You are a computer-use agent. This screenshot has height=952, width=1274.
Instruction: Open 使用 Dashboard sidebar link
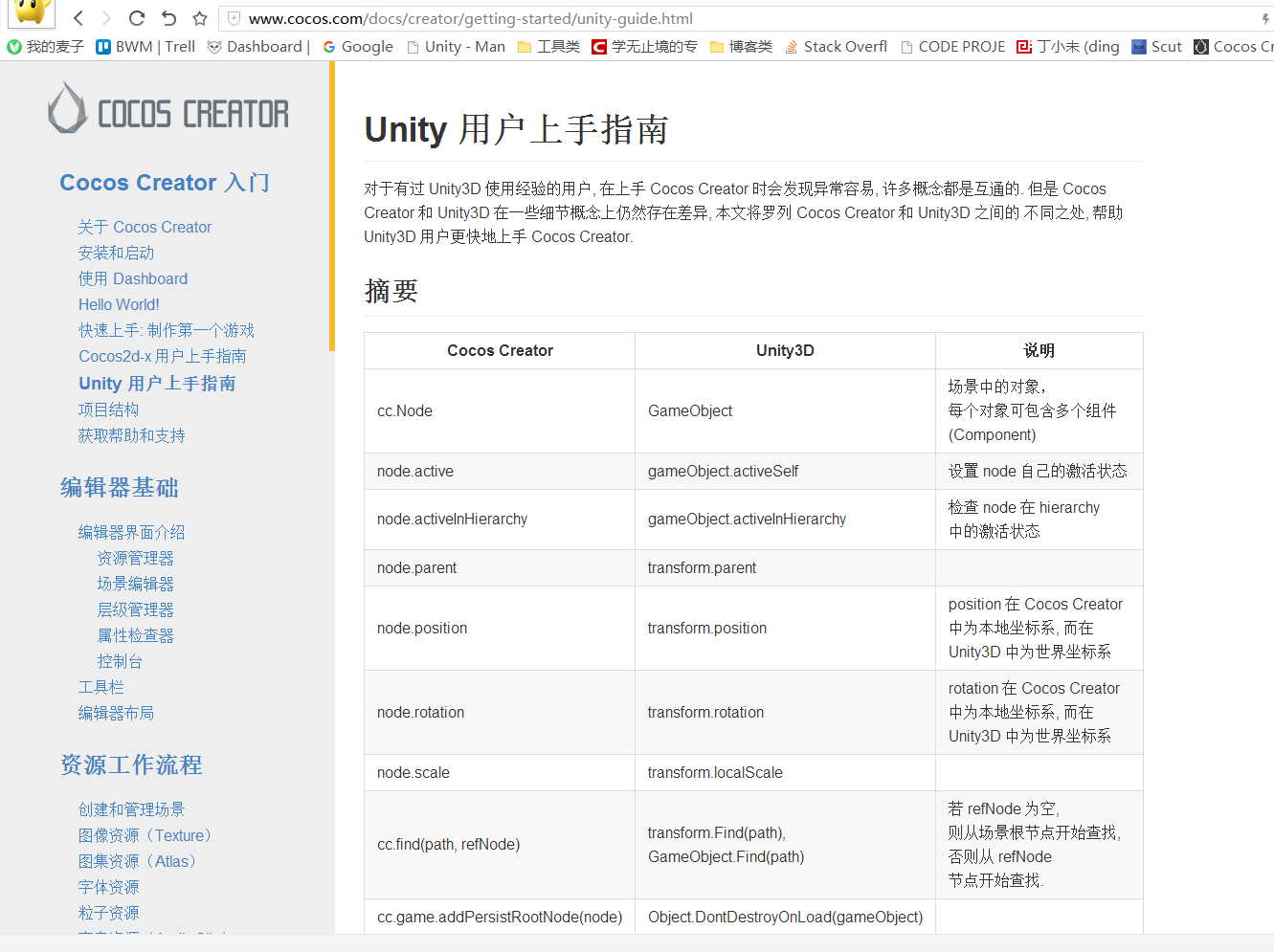pos(133,278)
